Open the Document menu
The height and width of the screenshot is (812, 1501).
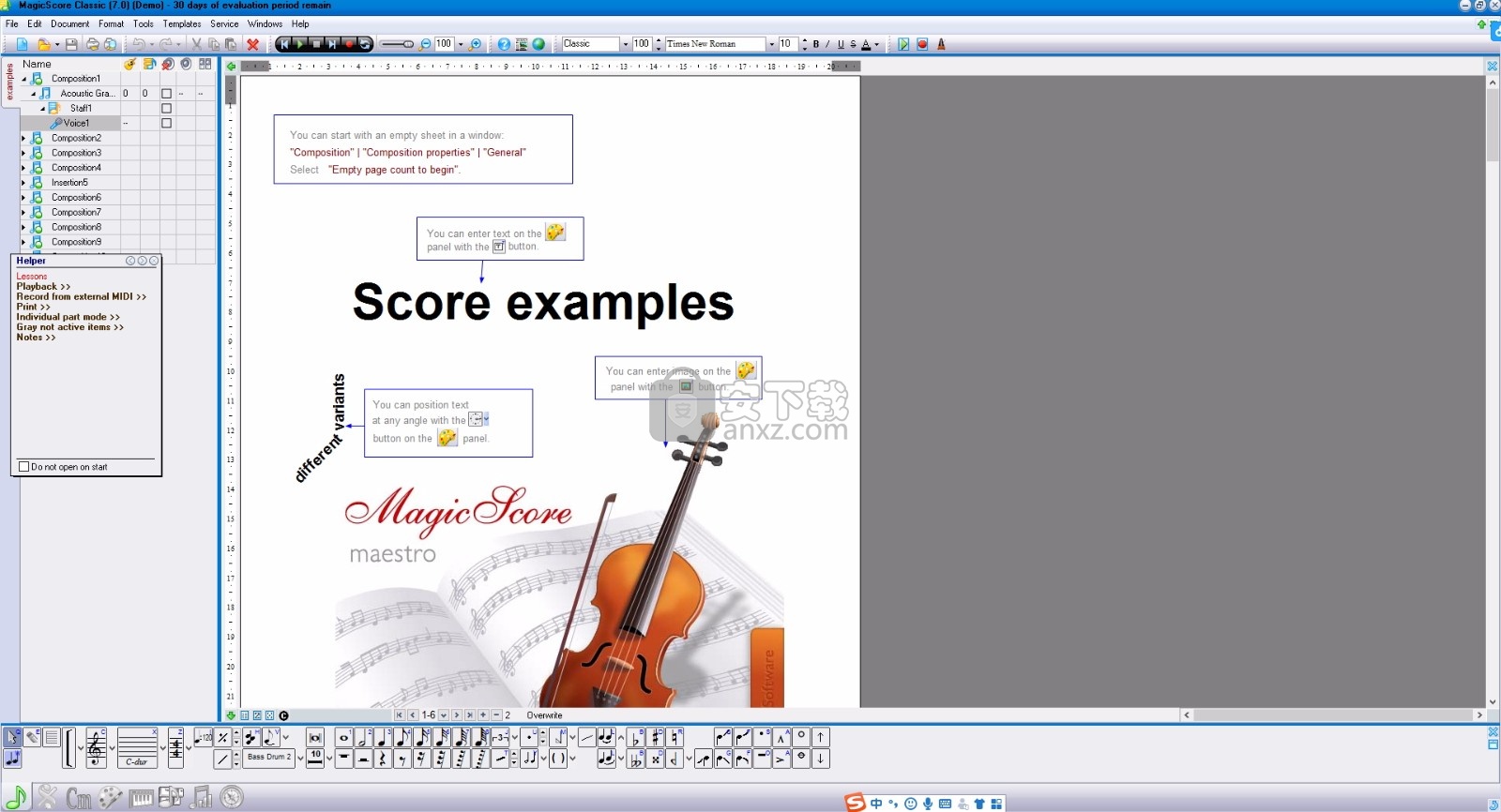(x=69, y=23)
